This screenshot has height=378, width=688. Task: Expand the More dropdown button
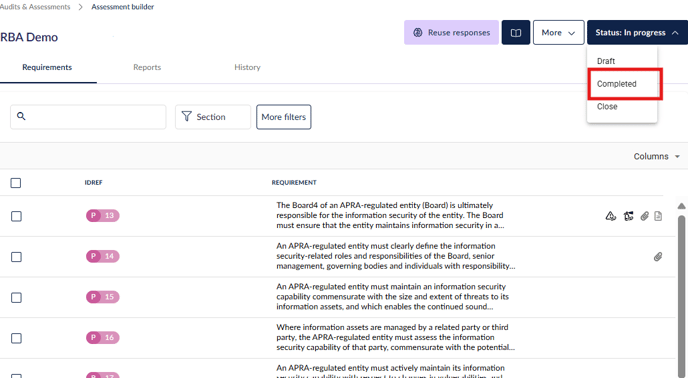[x=558, y=32]
